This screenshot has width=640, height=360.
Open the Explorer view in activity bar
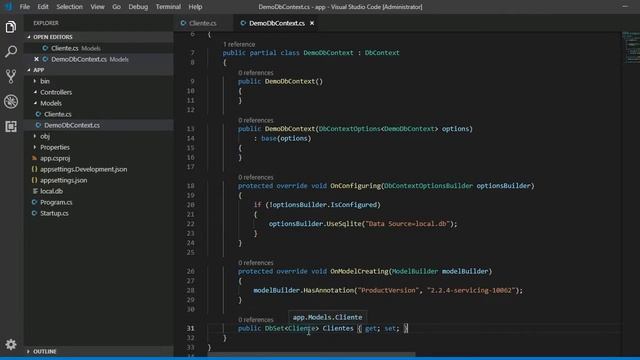[11, 27]
